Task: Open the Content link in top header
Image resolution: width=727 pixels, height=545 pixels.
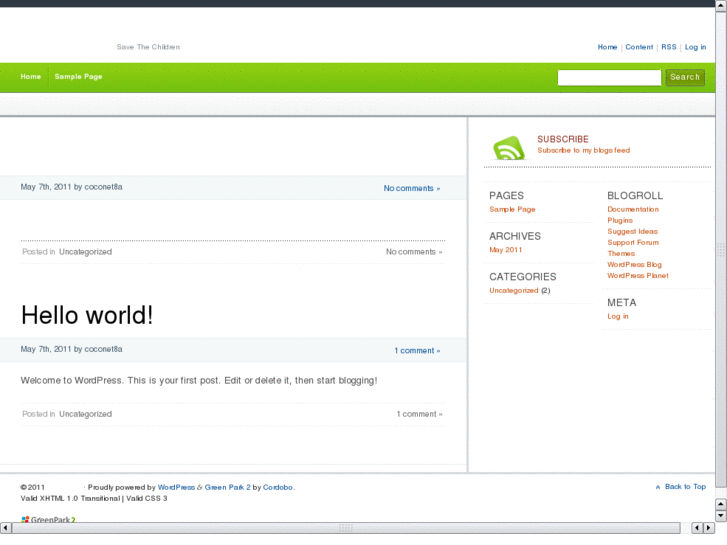Action: click(639, 47)
